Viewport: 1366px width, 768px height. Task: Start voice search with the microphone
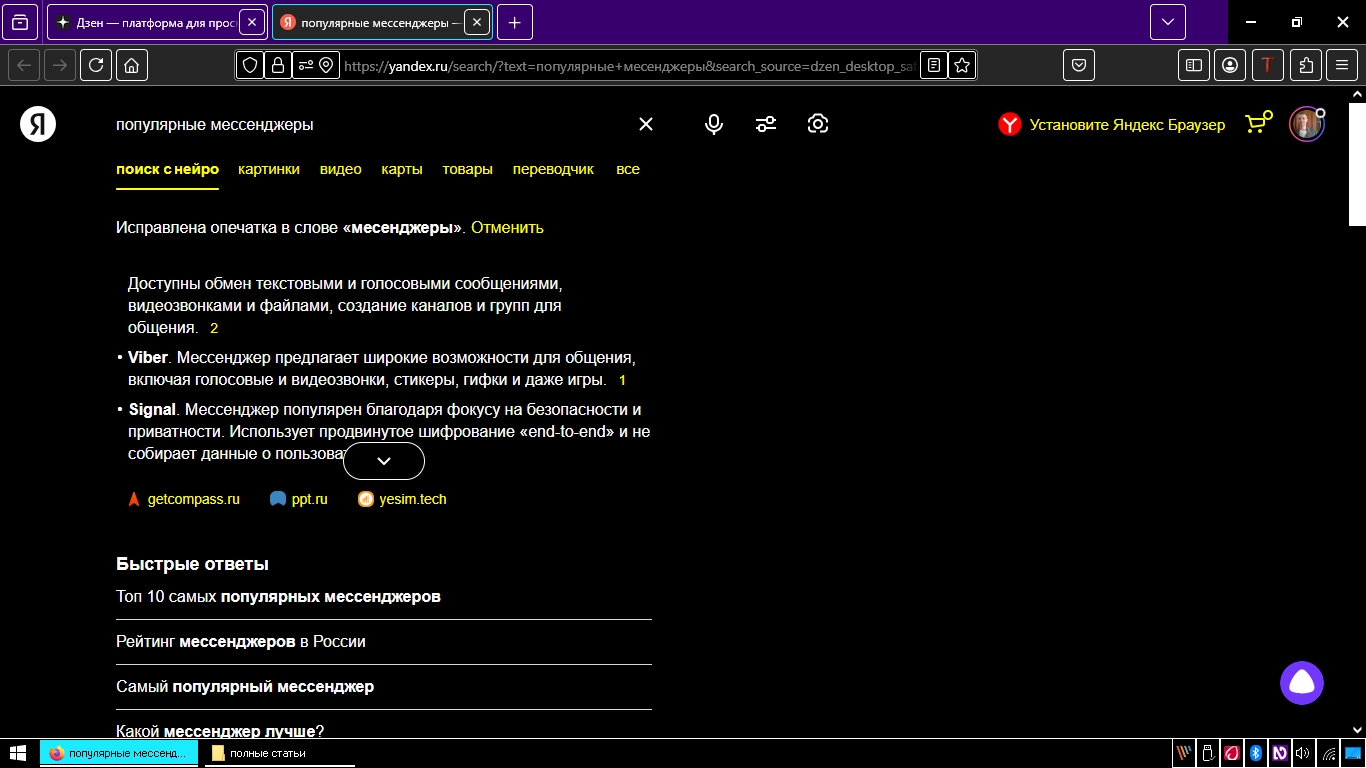[x=714, y=124]
